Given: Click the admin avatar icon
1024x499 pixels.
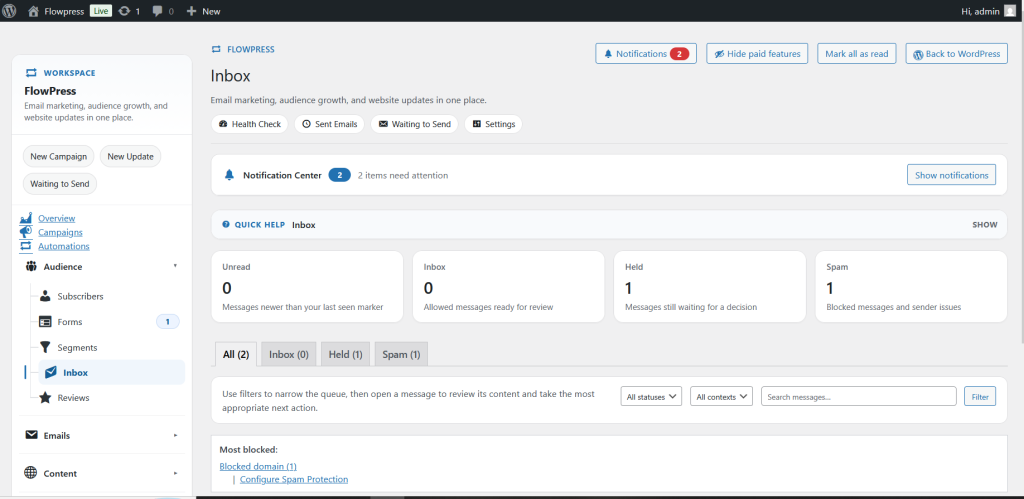Looking at the screenshot, I should (x=1010, y=10).
